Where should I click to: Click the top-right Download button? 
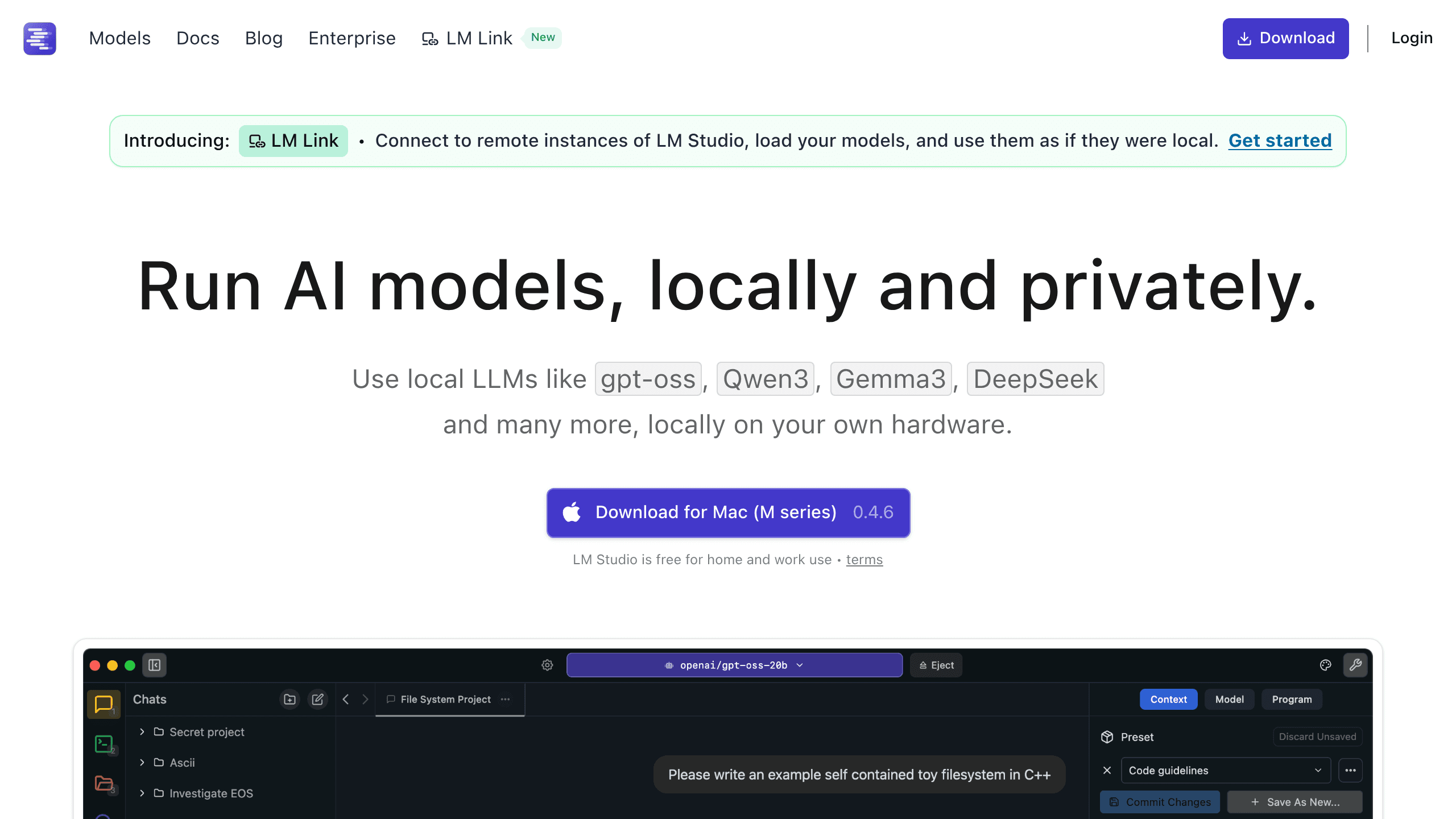pyautogui.click(x=1285, y=38)
